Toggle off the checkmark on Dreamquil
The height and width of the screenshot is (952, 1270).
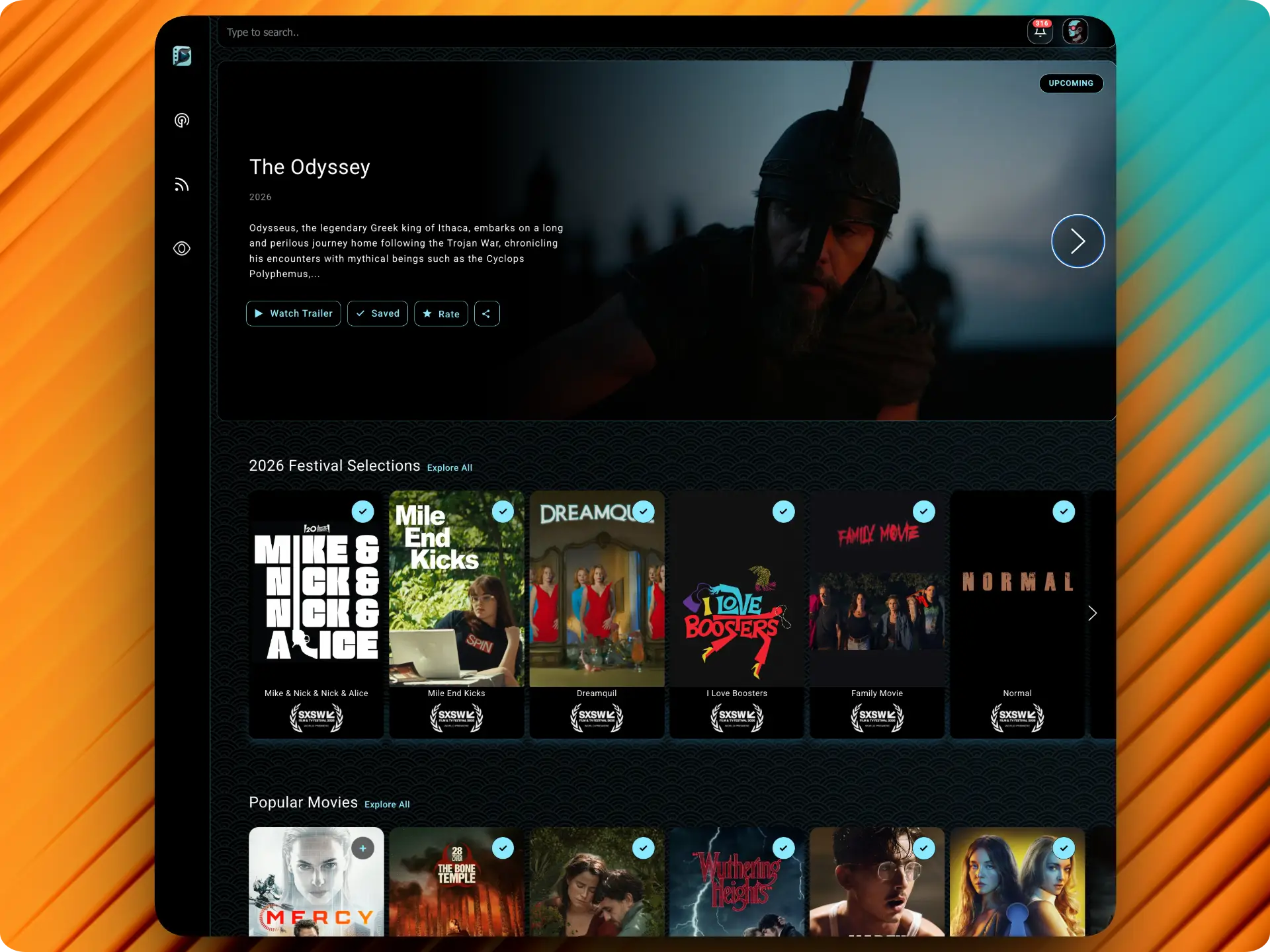(643, 511)
